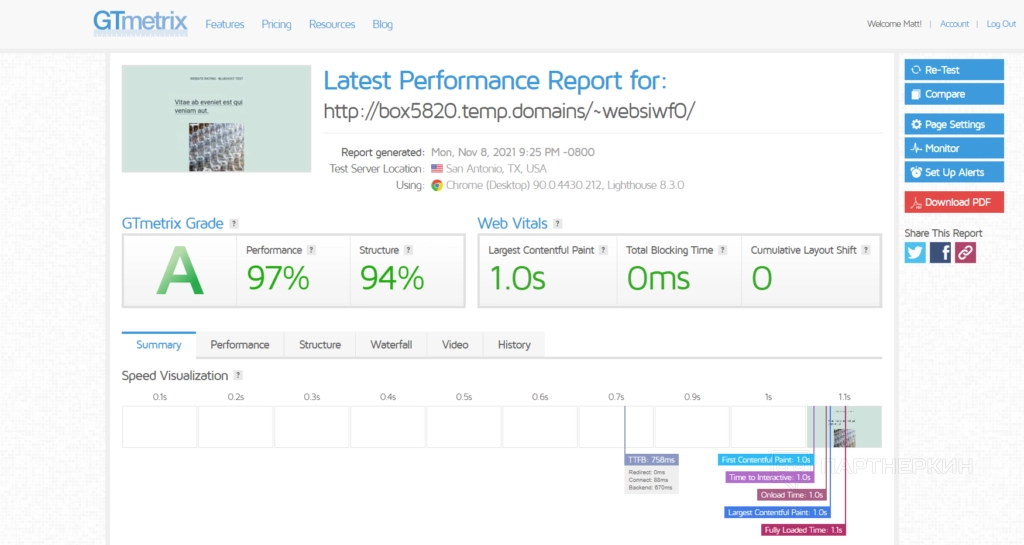Image resolution: width=1024 pixels, height=545 pixels.
Task: Open the Resources menu
Action: click(332, 24)
